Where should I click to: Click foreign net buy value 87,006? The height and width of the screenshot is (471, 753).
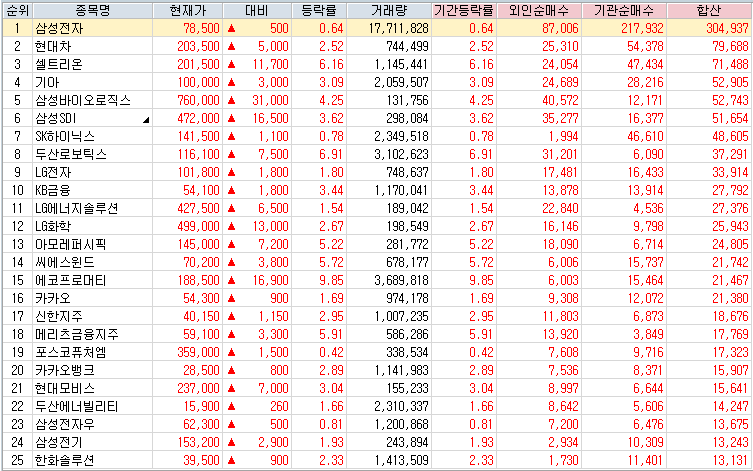[560, 28]
